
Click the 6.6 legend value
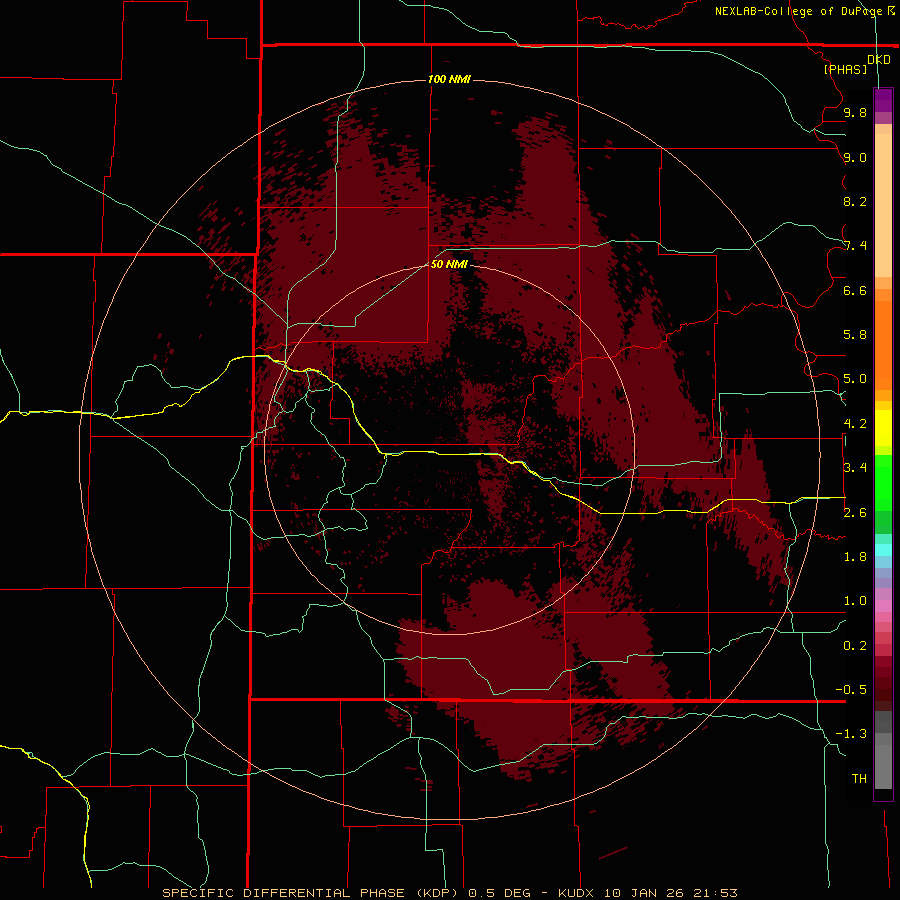point(855,290)
